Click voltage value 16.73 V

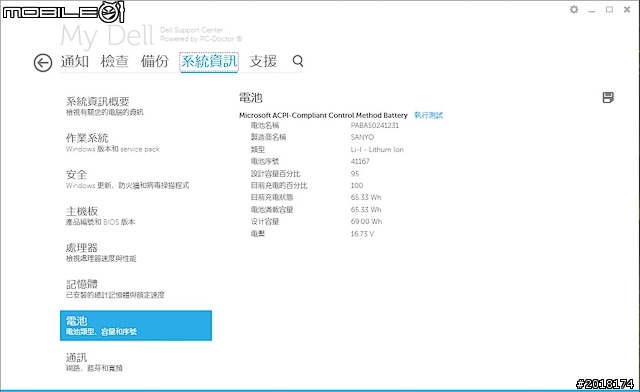(x=362, y=234)
